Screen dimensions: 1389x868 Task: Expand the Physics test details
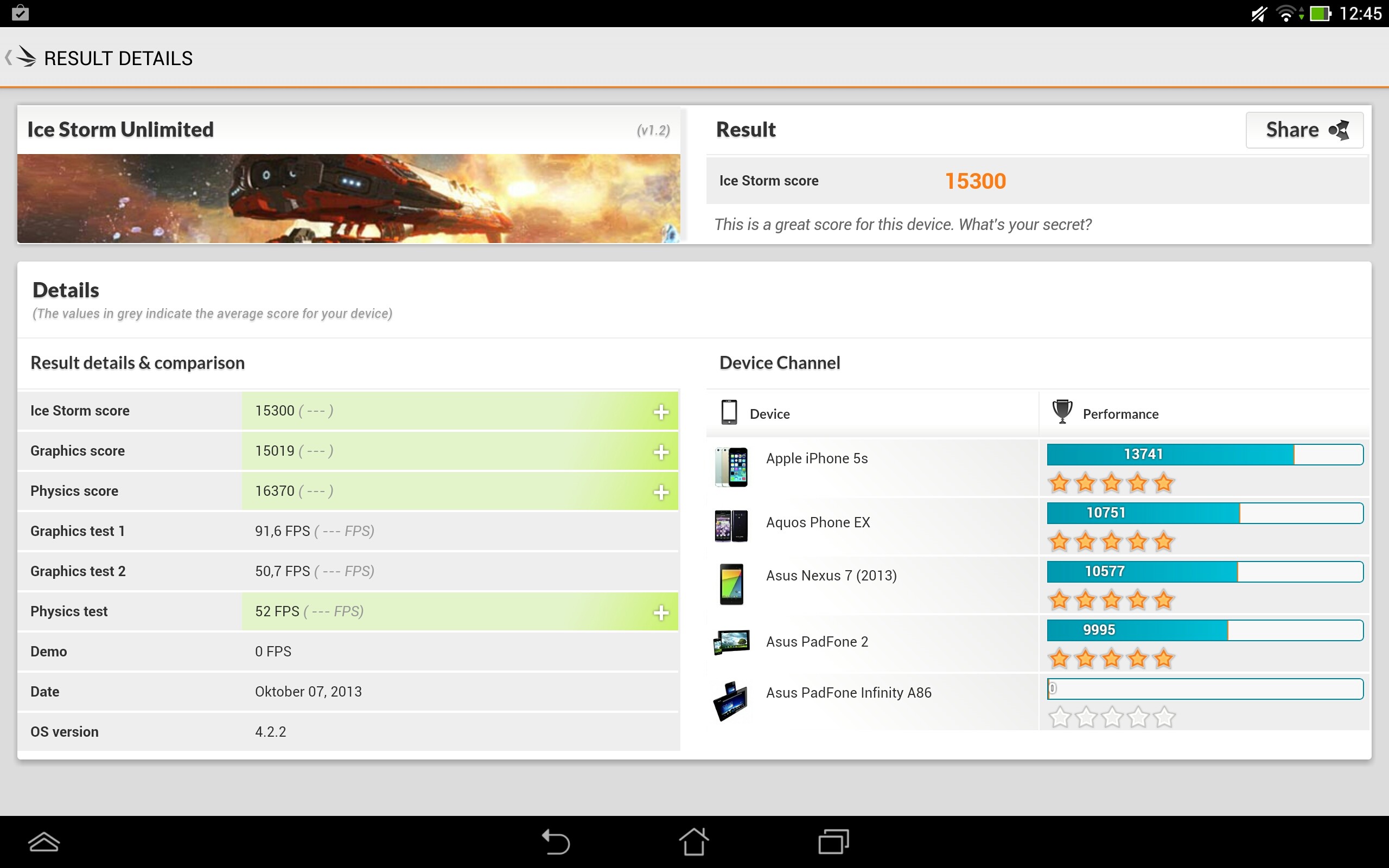tap(661, 611)
